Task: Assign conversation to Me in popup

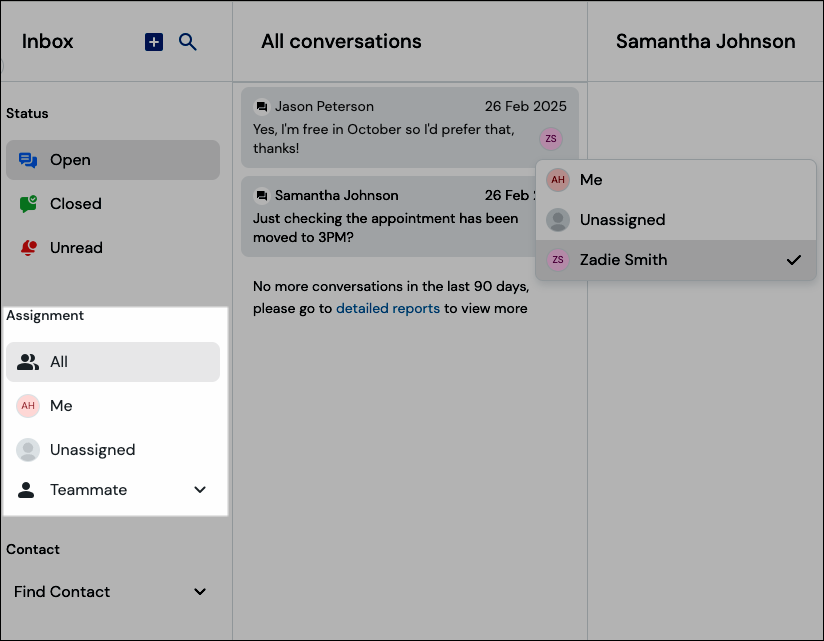Action: click(x=676, y=180)
